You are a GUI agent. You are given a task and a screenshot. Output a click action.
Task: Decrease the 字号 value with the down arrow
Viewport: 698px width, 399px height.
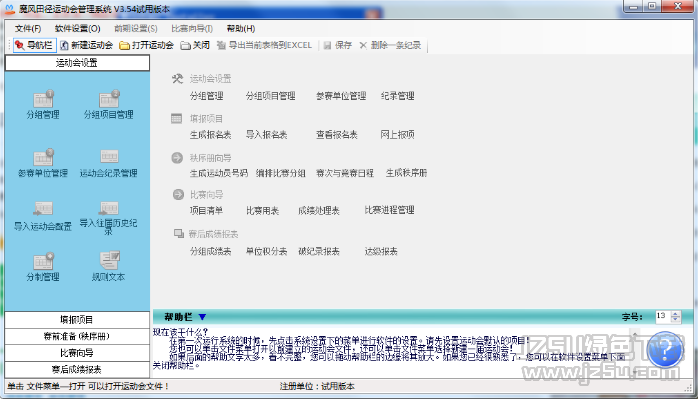pyautogui.click(x=676, y=319)
